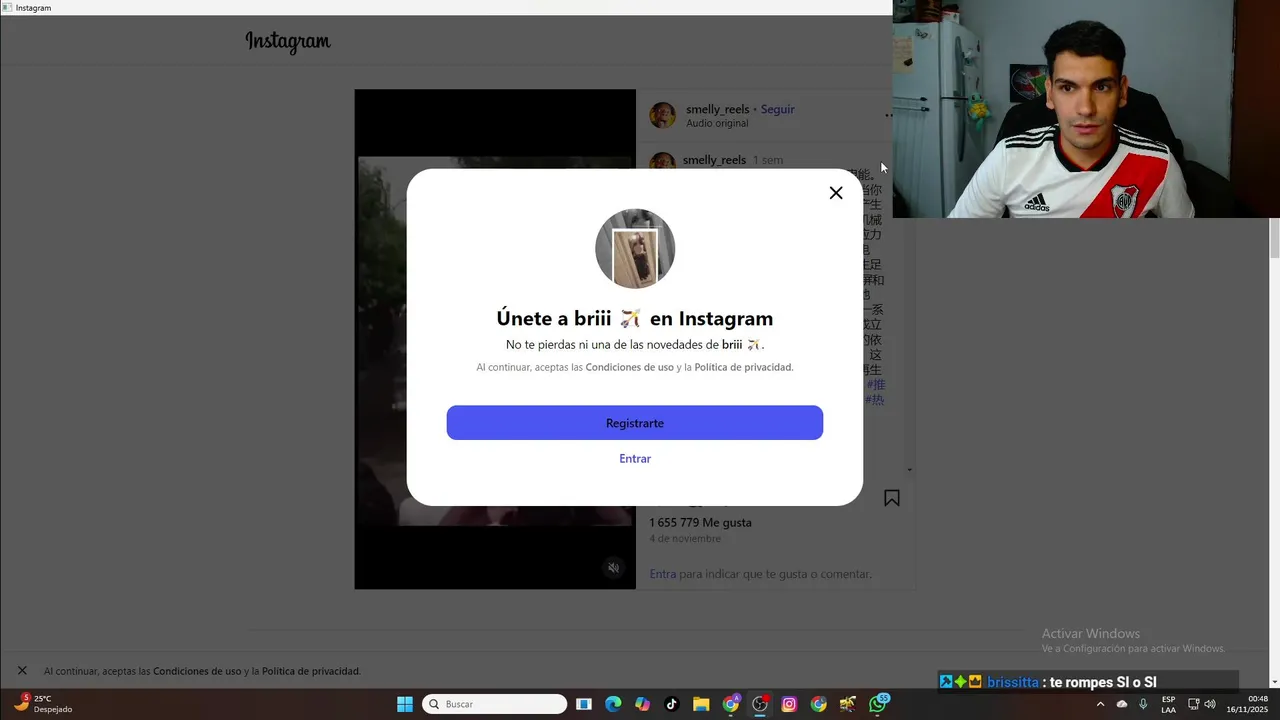The width and height of the screenshot is (1280, 720).
Task: Dismiss the bottom banner with the X
Action: coord(22,671)
